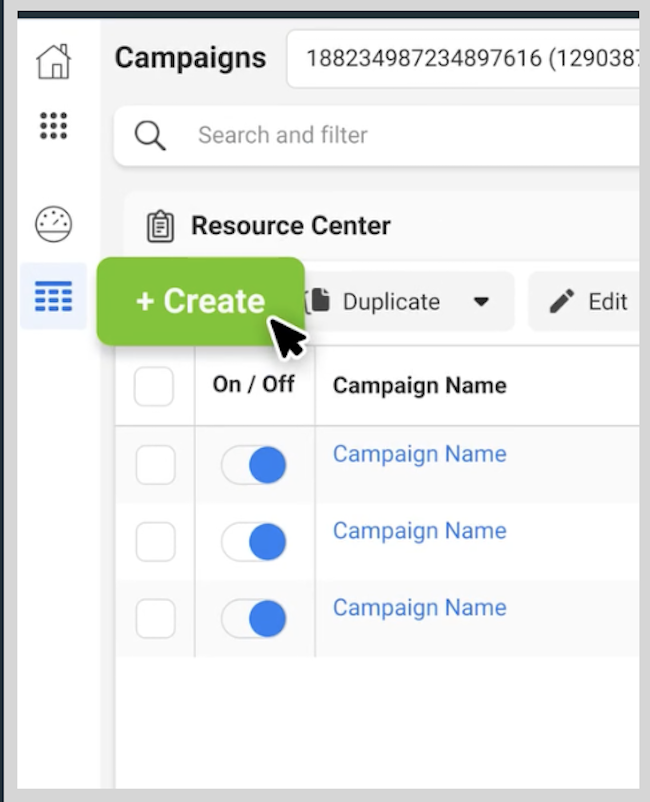The height and width of the screenshot is (802, 650).
Task: Open the Home icon in sidebar
Action: (53, 61)
